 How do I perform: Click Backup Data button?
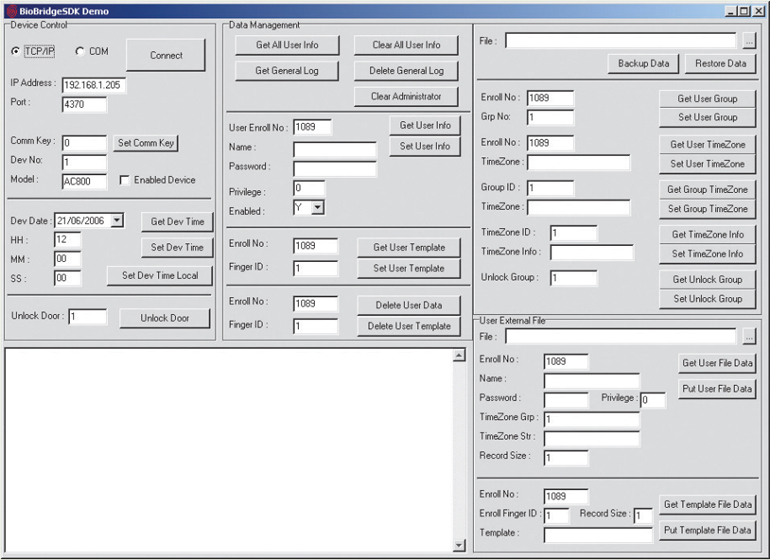click(644, 63)
